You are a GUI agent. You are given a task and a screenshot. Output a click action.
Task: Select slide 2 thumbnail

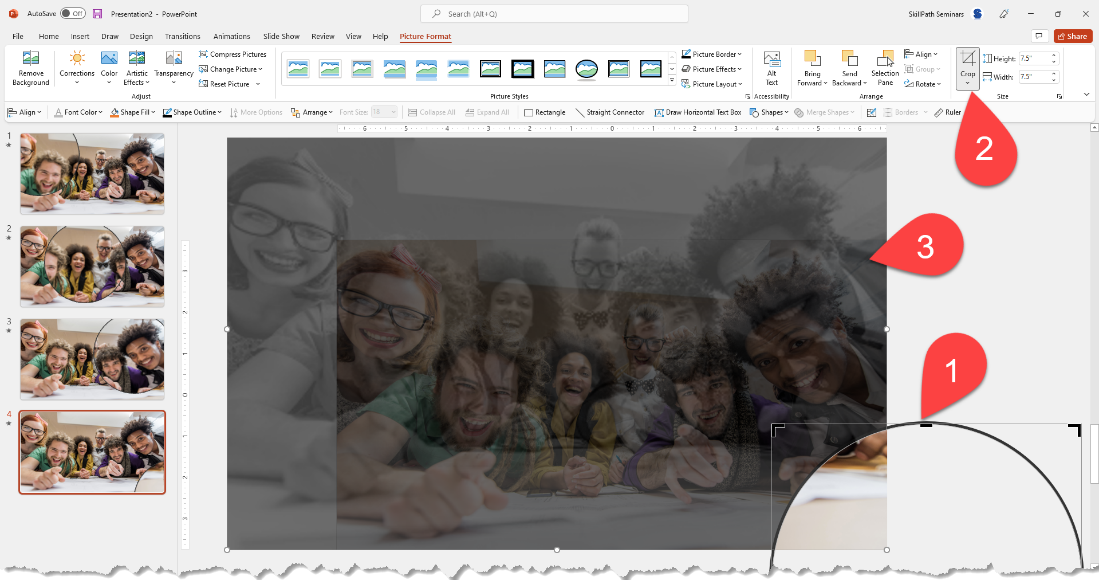coord(92,266)
